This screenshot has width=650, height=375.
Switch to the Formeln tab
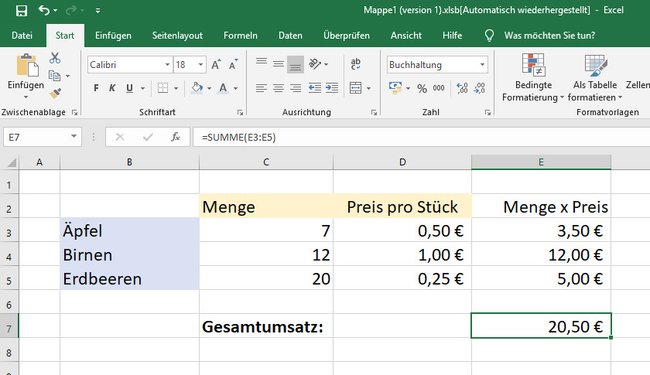(x=240, y=36)
